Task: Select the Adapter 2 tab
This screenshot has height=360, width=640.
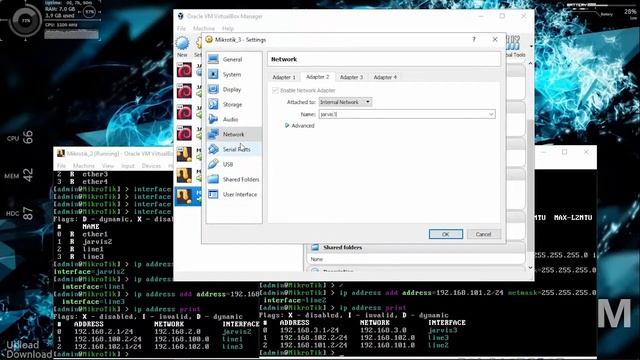Action: [x=318, y=77]
